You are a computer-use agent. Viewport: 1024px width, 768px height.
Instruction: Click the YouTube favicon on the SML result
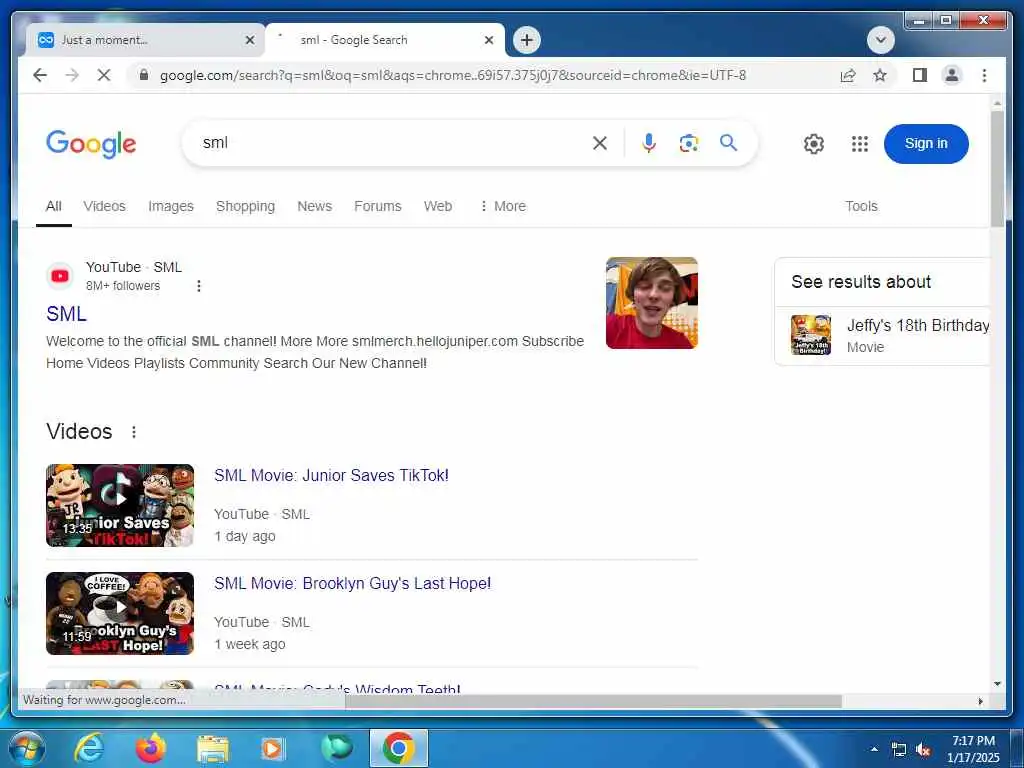point(60,276)
